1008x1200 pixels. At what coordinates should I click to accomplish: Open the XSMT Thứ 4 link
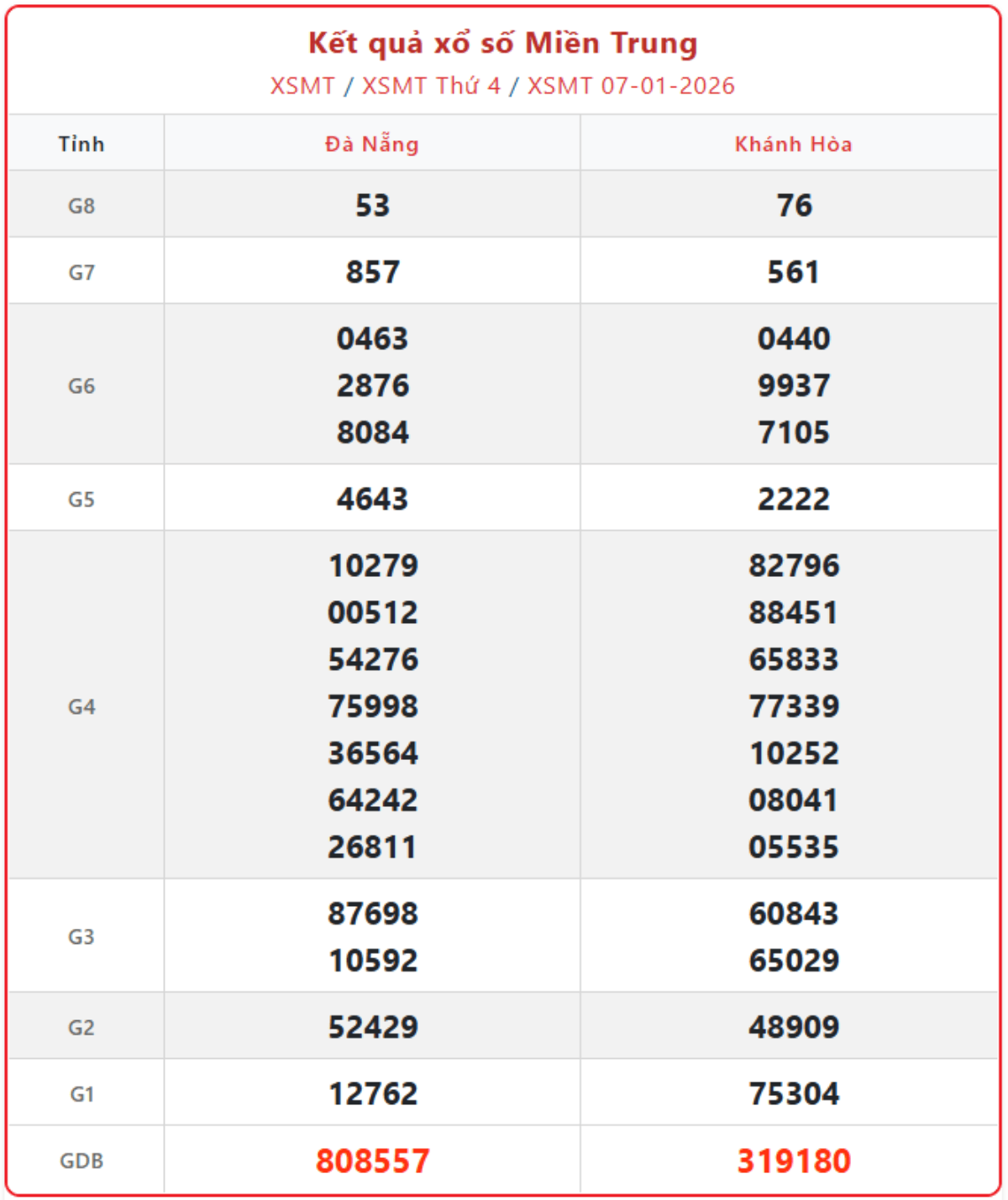(431, 86)
